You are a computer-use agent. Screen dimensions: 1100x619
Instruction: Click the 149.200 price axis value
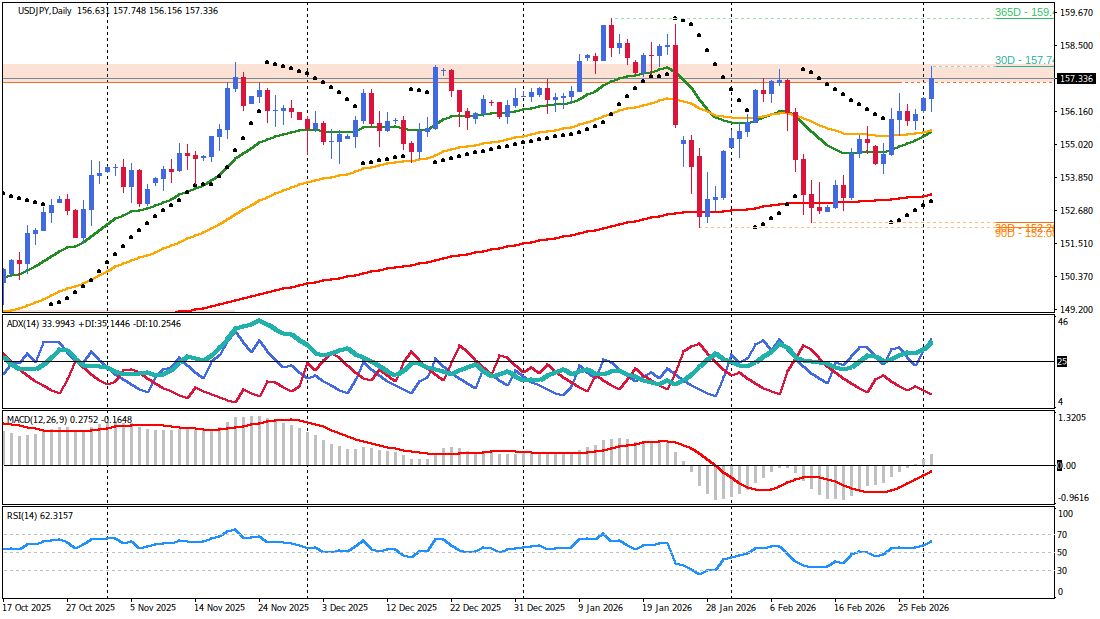pos(1077,310)
